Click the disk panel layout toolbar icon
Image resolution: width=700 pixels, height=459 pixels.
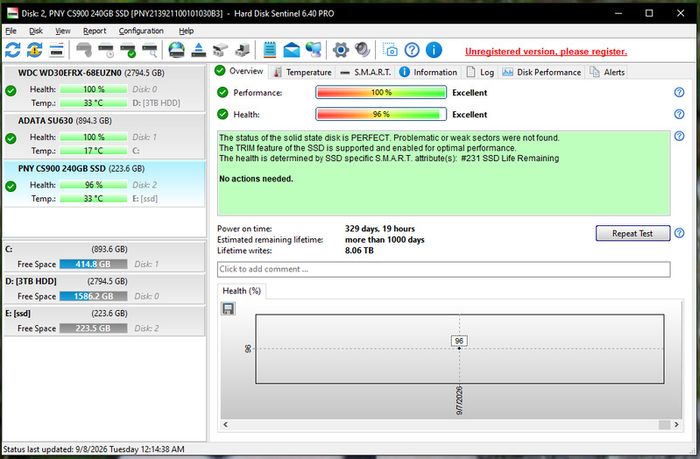pos(57,50)
